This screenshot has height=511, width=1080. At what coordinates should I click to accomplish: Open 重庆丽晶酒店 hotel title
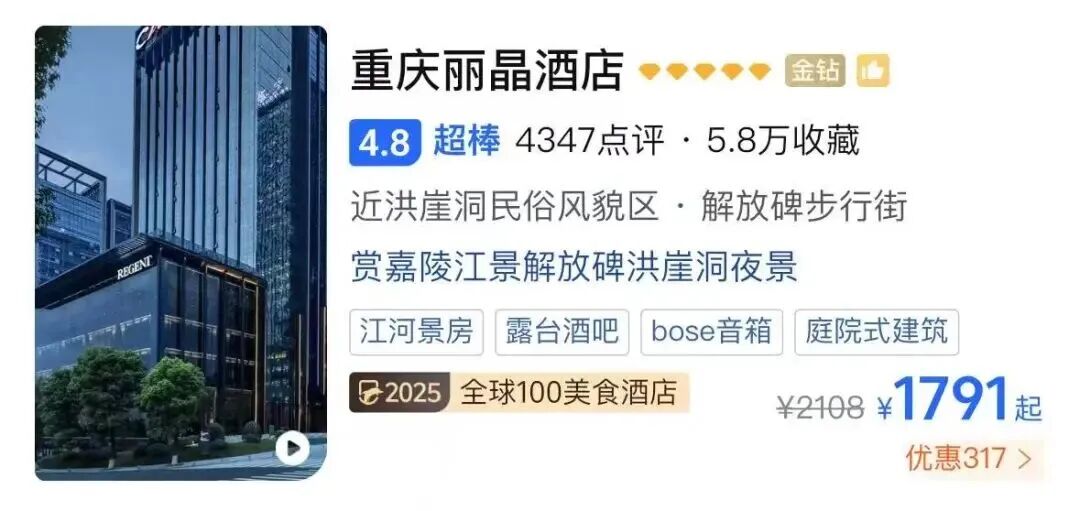click(x=487, y=71)
